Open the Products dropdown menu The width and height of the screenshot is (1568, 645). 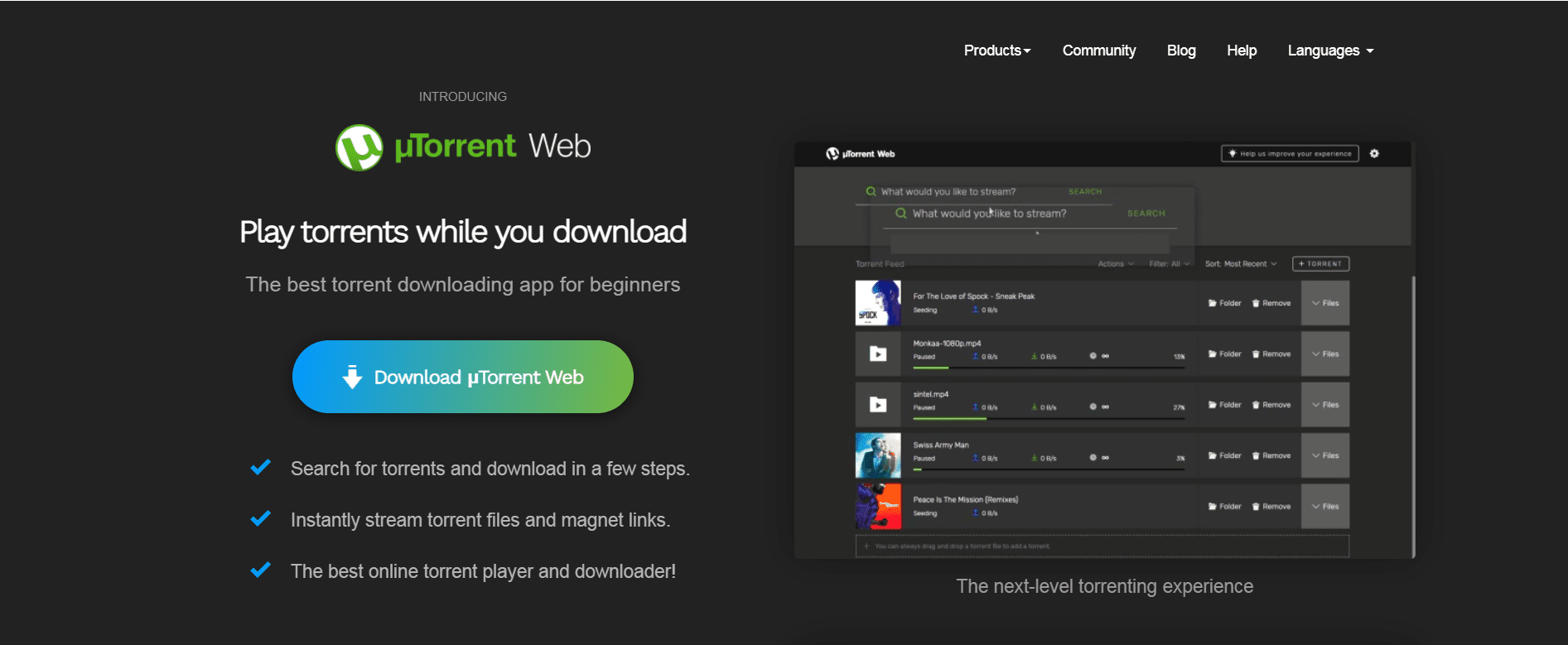pyautogui.click(x=996, y=51)
